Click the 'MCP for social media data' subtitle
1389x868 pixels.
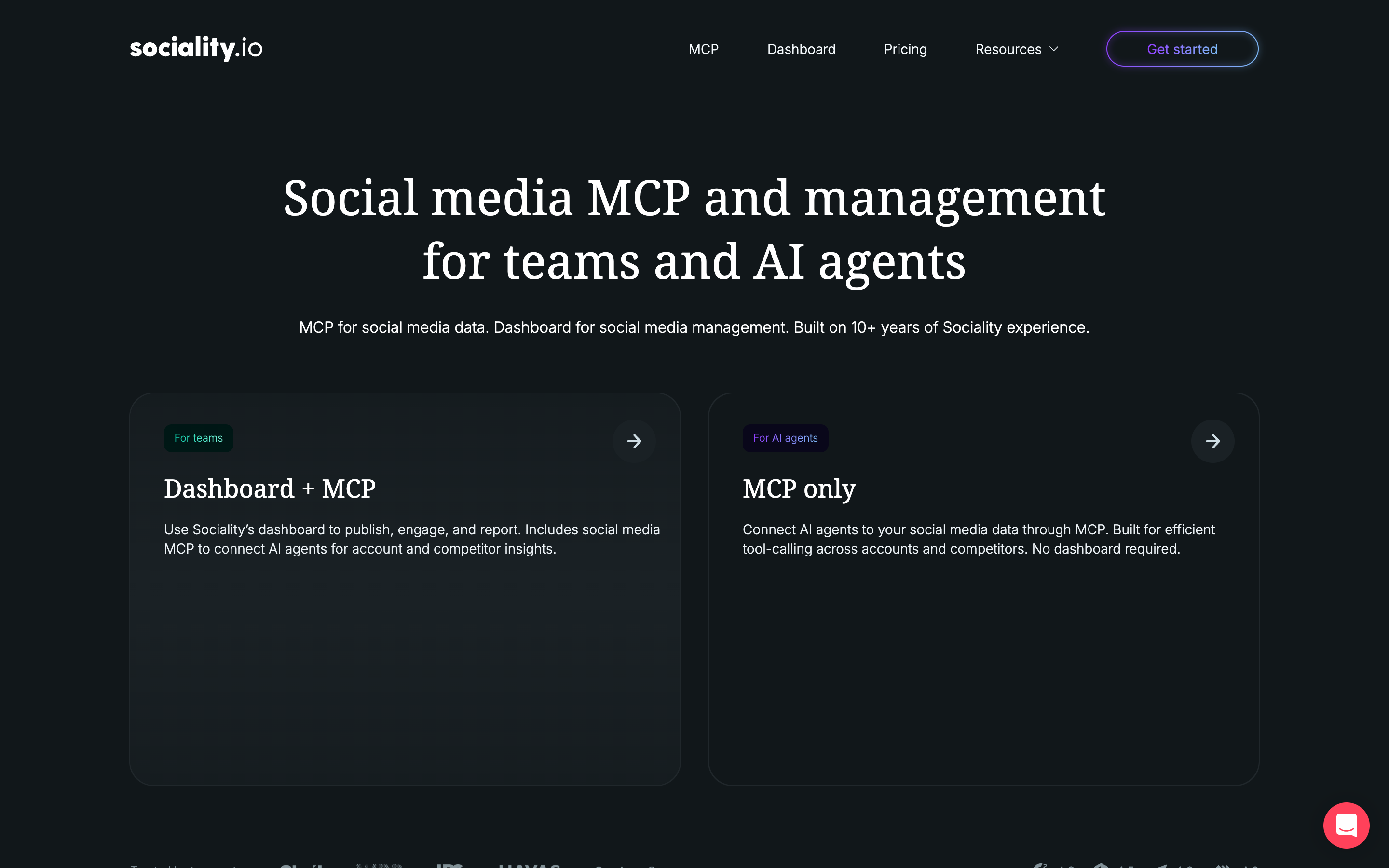(694, 327)
